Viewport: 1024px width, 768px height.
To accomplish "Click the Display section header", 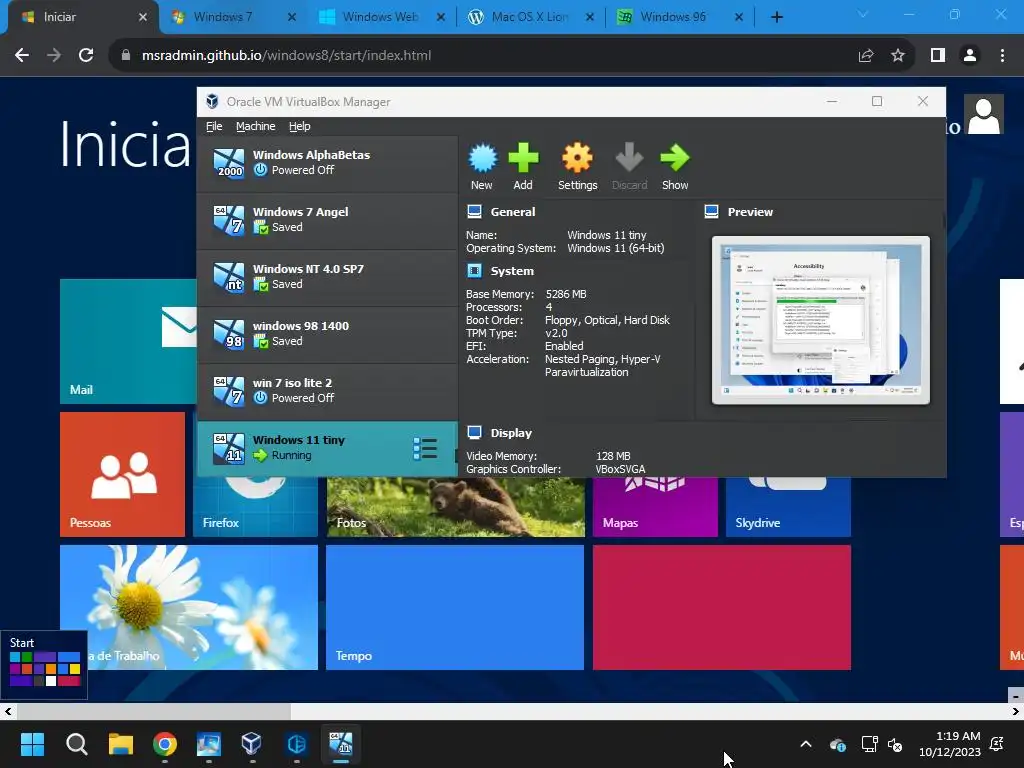I will click(x=511, y=433).
